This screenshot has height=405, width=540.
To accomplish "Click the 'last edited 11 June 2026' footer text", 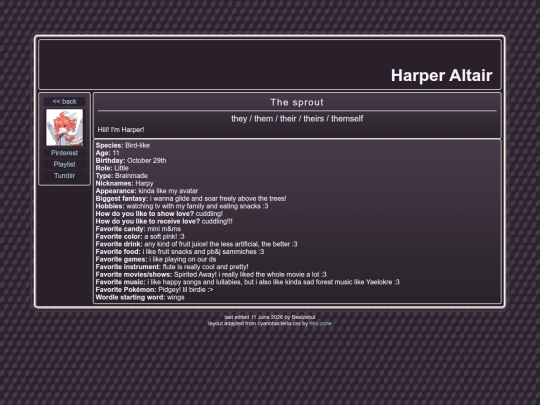I will coord(270,317).
